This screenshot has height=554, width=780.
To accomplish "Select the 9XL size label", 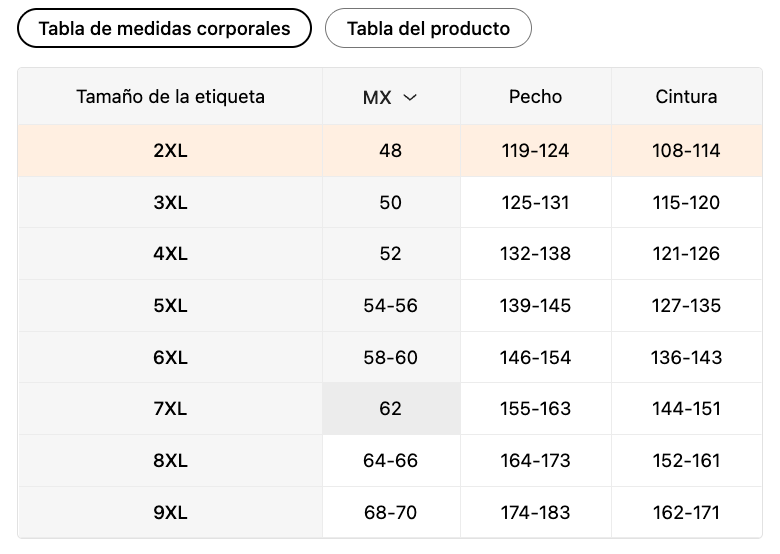I will click(170, 513).
